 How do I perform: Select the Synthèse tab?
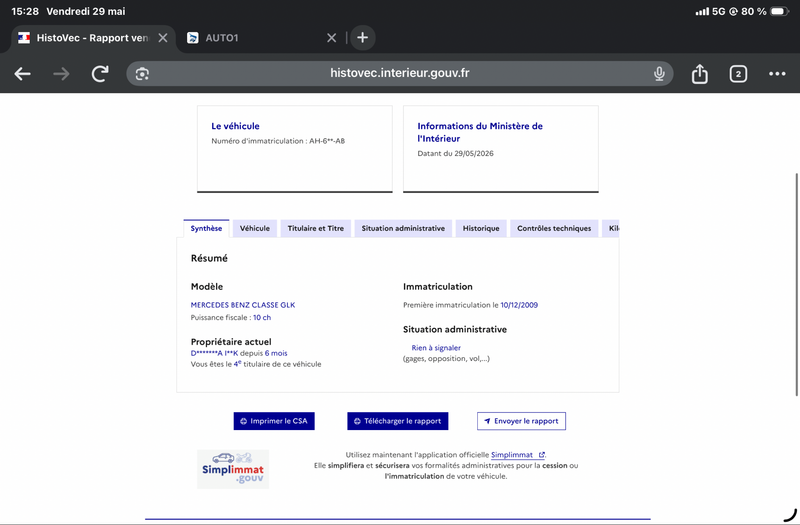pos(206,228)
